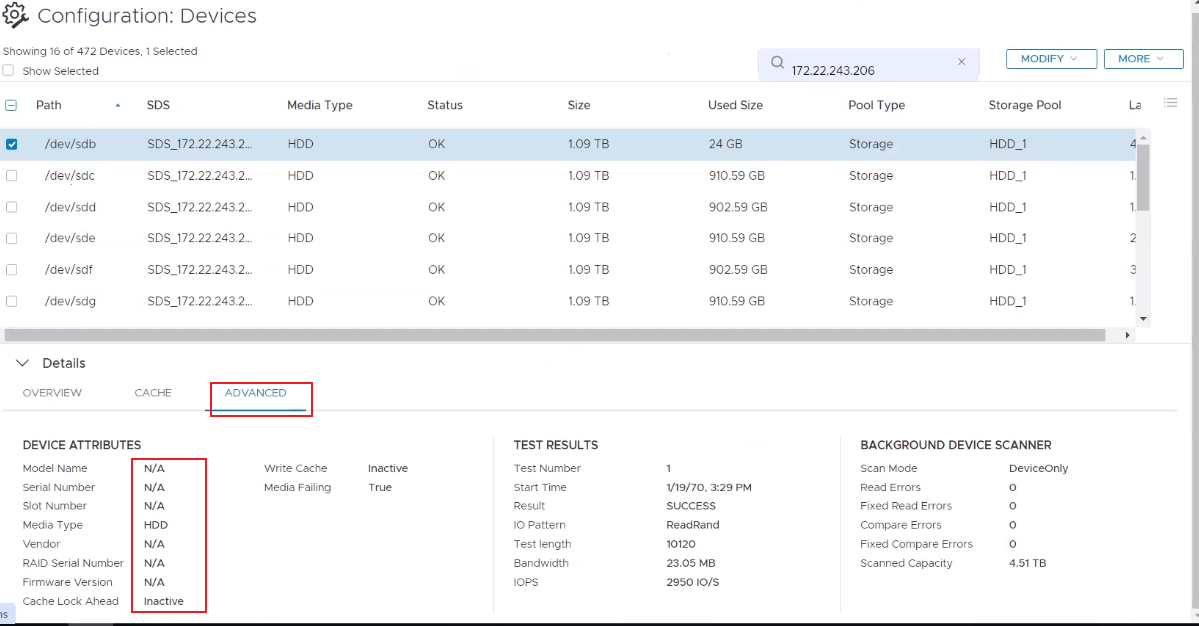
Task: Toggle the select-all header checkbox
Action: coord(11,105)
